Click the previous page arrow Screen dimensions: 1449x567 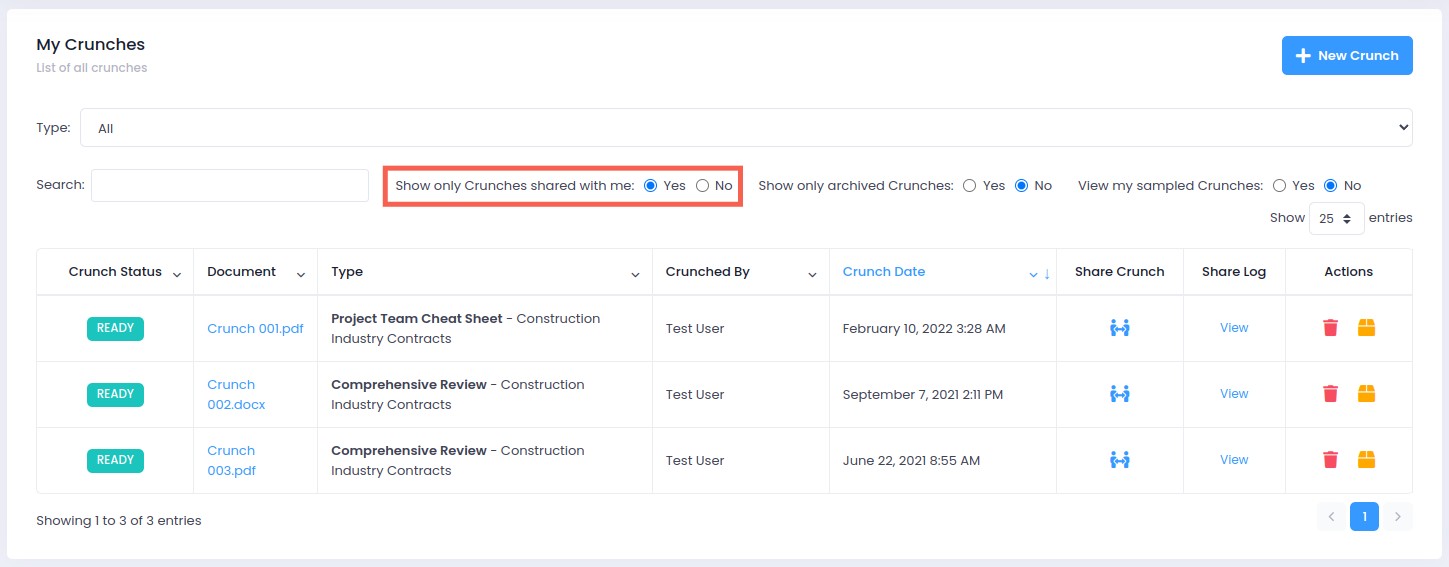pos(1331,517)
